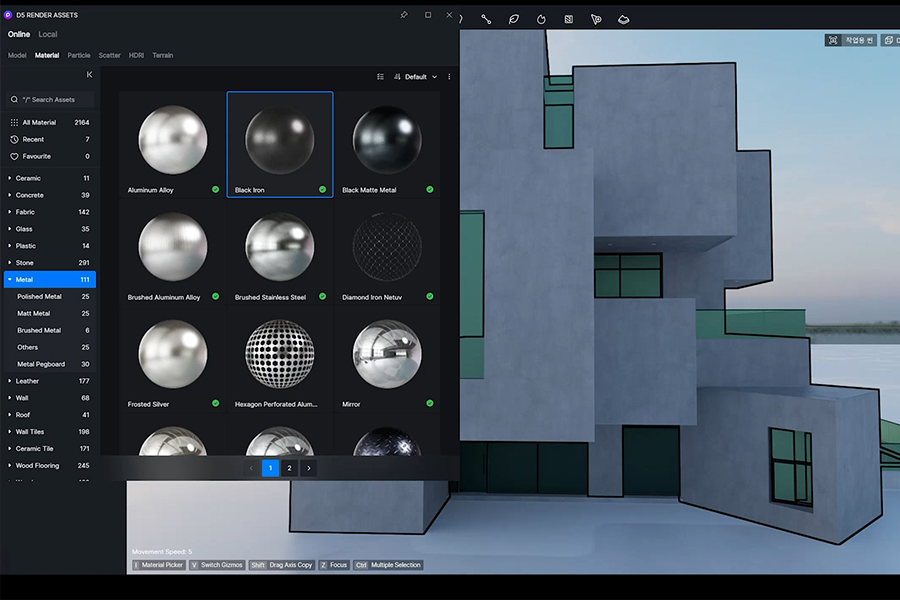Click the leaf vegetation tool icon

514,19
